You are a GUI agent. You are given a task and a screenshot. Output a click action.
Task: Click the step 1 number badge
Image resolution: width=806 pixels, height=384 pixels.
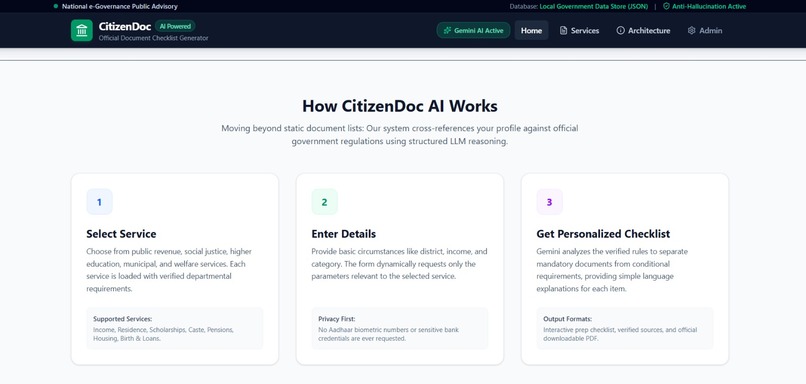(99, 202)
